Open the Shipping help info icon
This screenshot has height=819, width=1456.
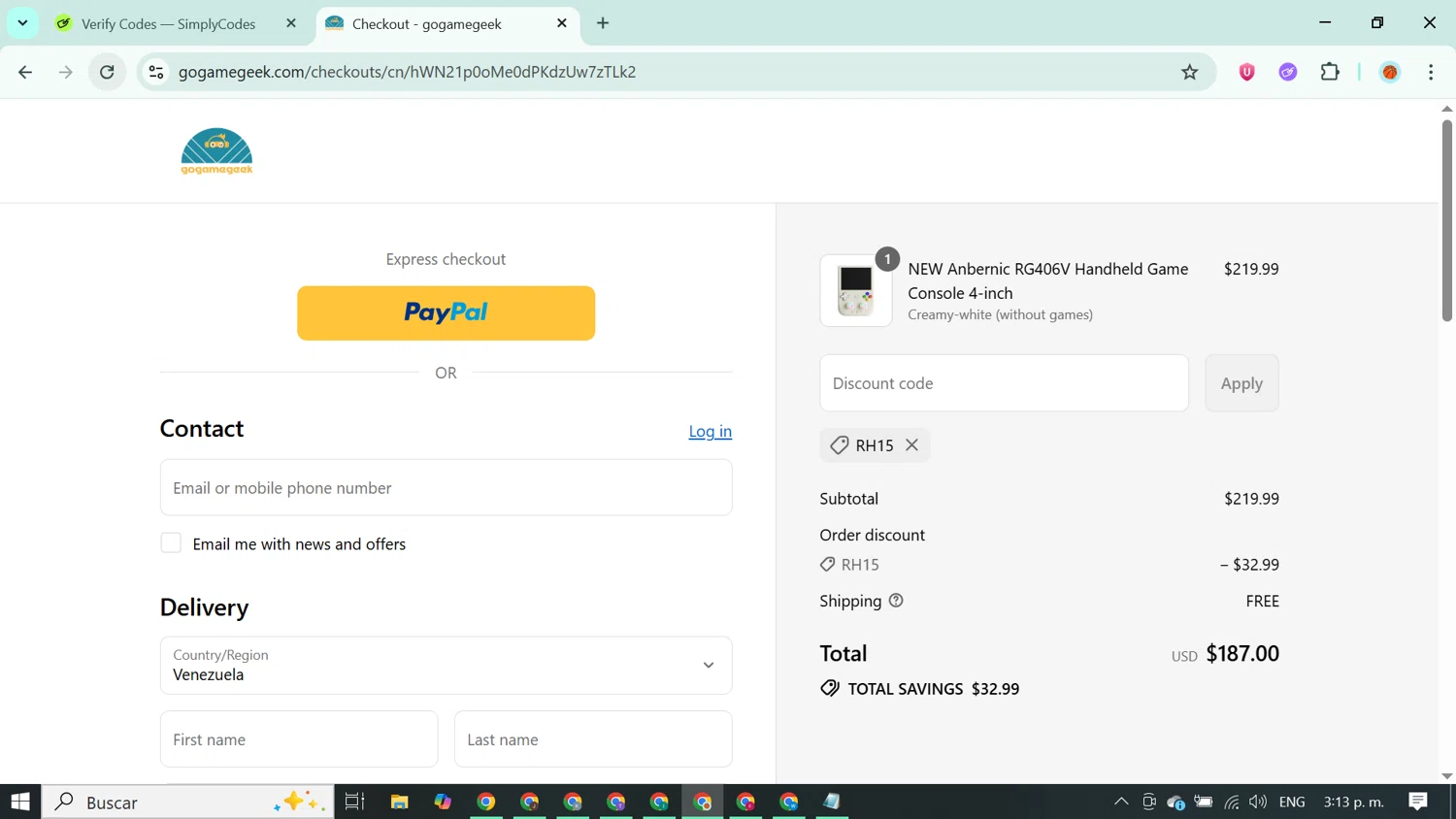click(896, 601)
